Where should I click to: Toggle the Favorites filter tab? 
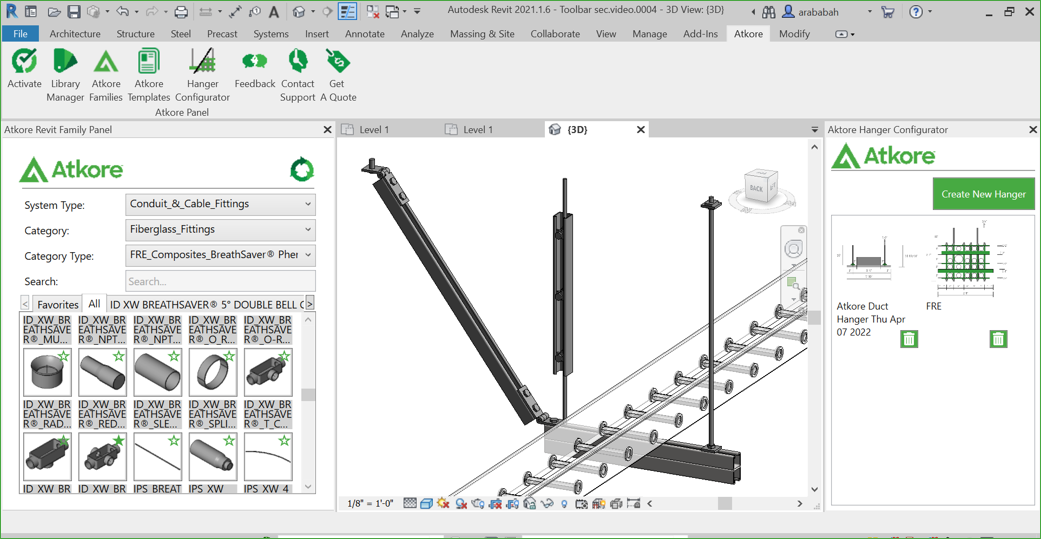coord(57,304)
